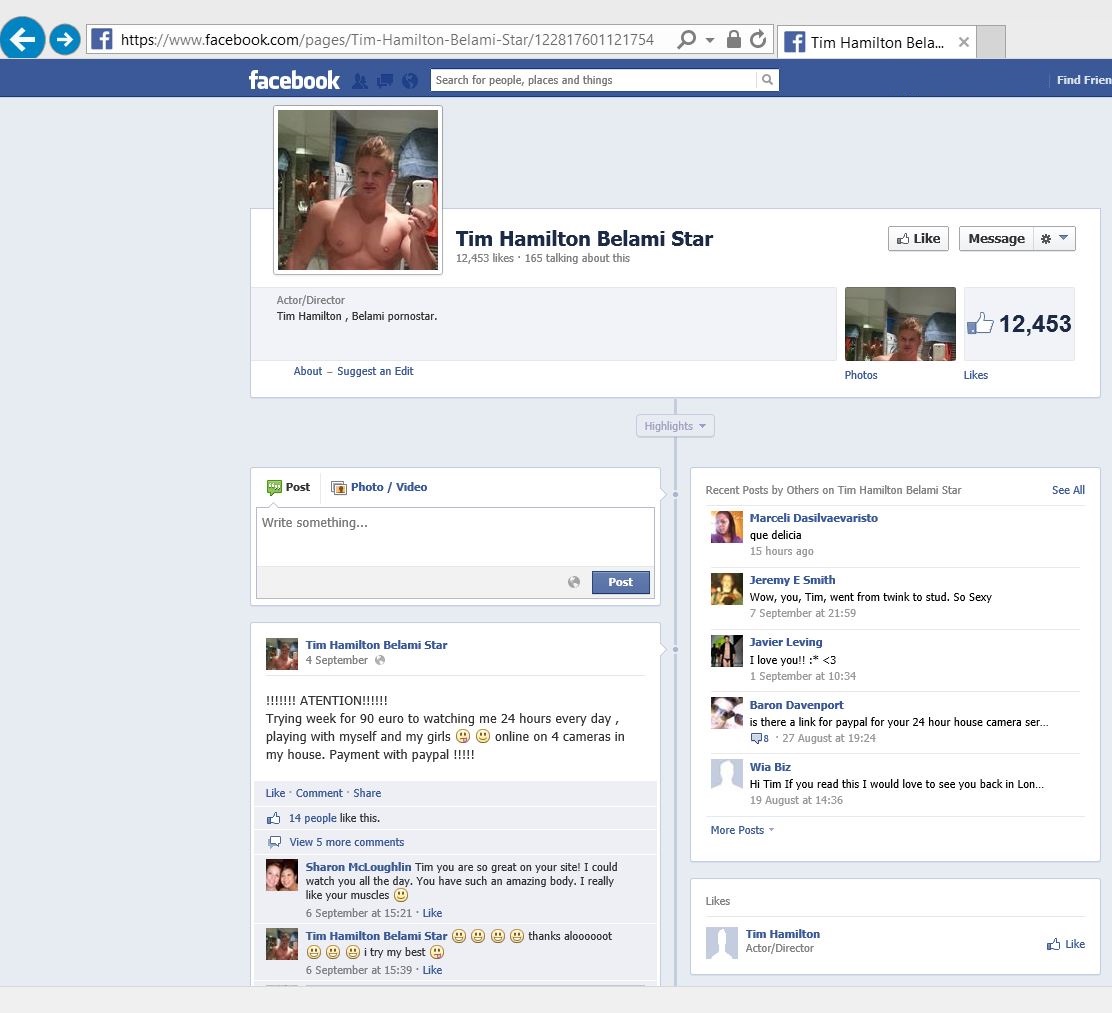Select the Tim Hamilton Bela... browser tab
This screenshot has width=1112, height=1013.
pos(877,43)
